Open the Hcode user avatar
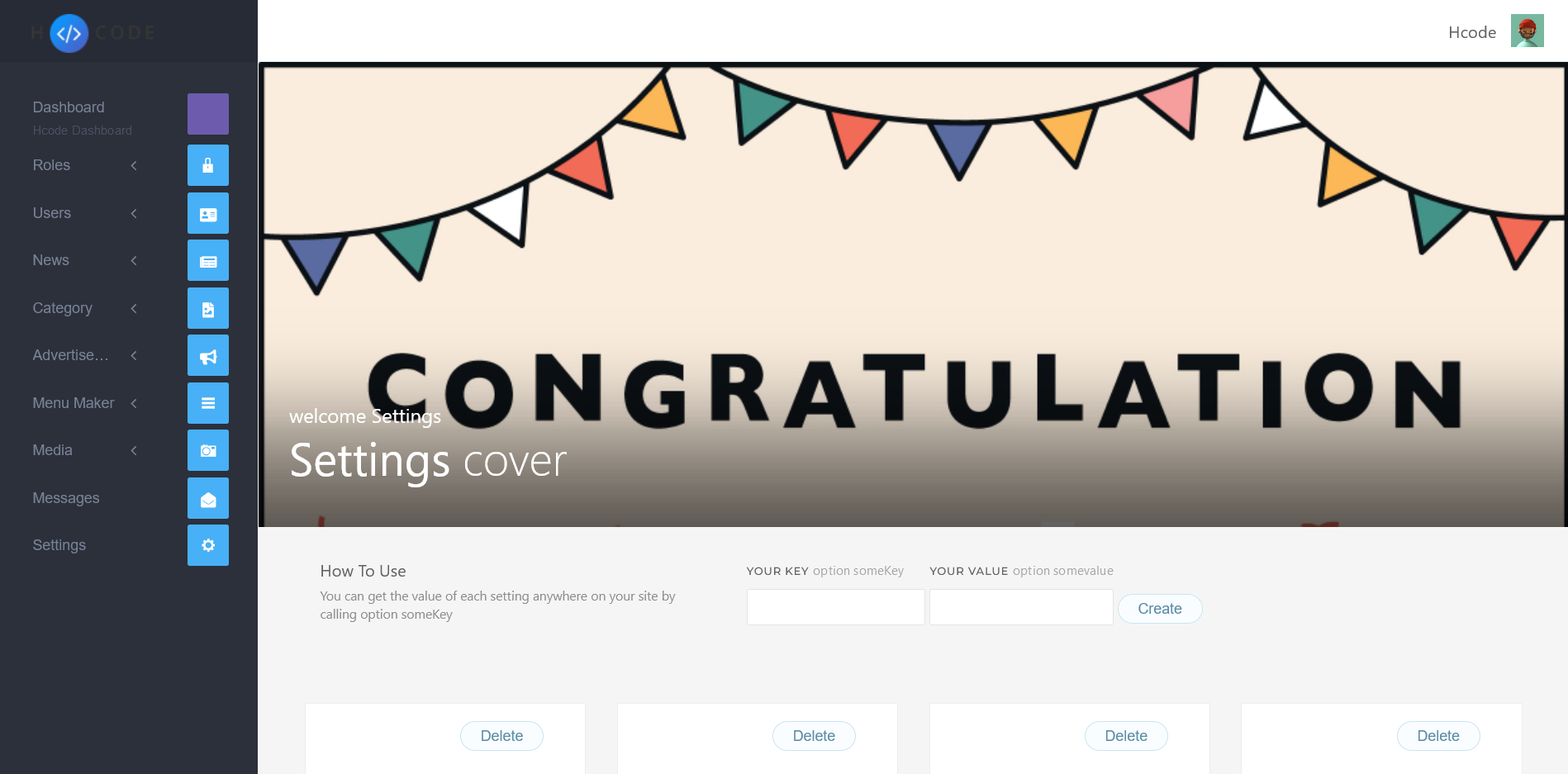Viewport: 1568px width, 774px height. click(x=1527, y=31)
